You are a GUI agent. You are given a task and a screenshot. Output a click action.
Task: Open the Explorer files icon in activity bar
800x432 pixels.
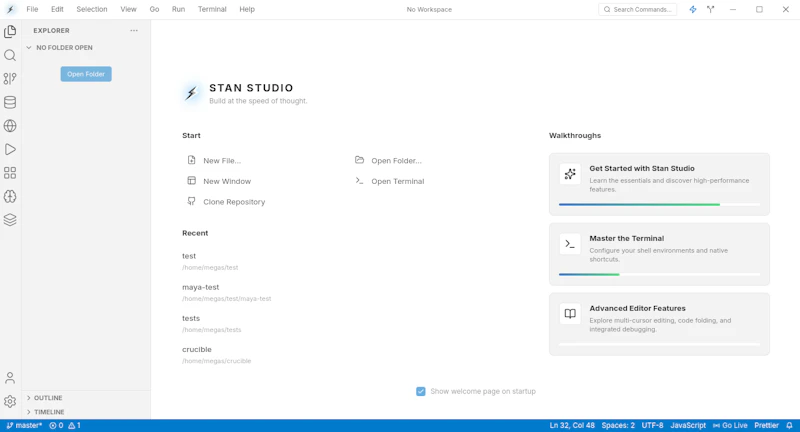10,32
